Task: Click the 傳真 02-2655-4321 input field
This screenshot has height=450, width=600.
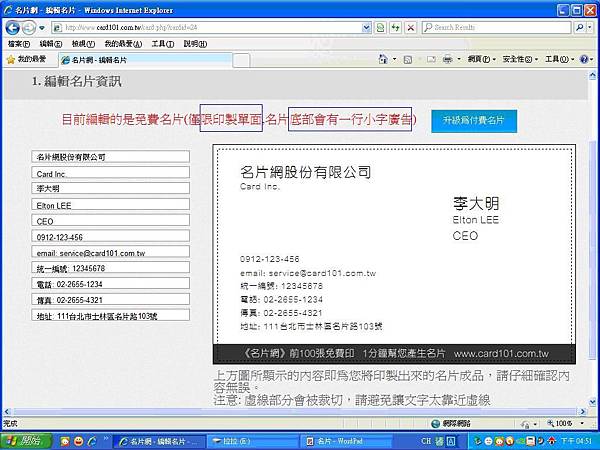Action: click(110, 299)
